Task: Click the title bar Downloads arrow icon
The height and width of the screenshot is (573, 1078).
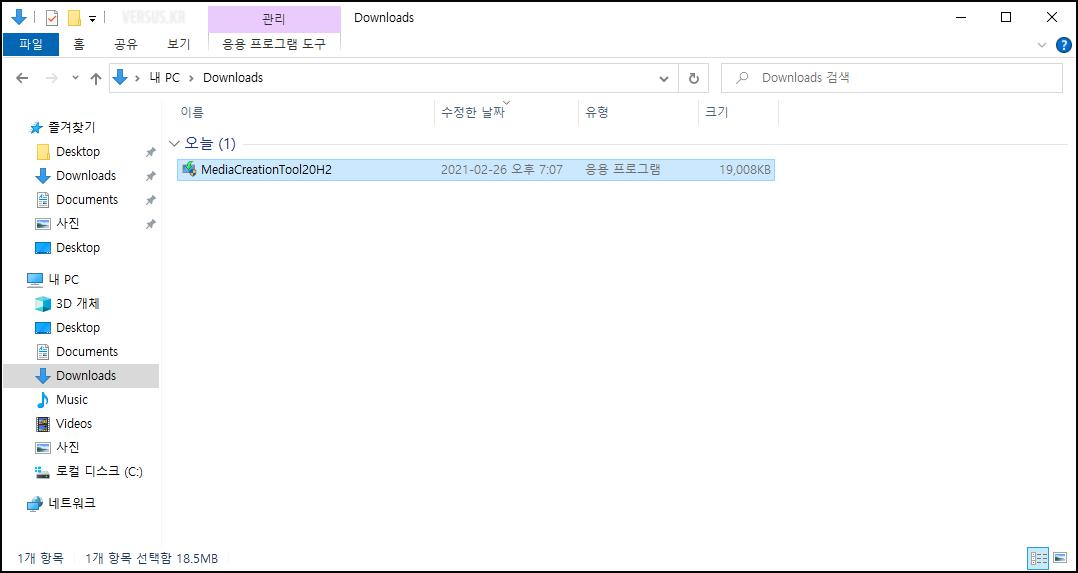Action: [x=19, y=17]
